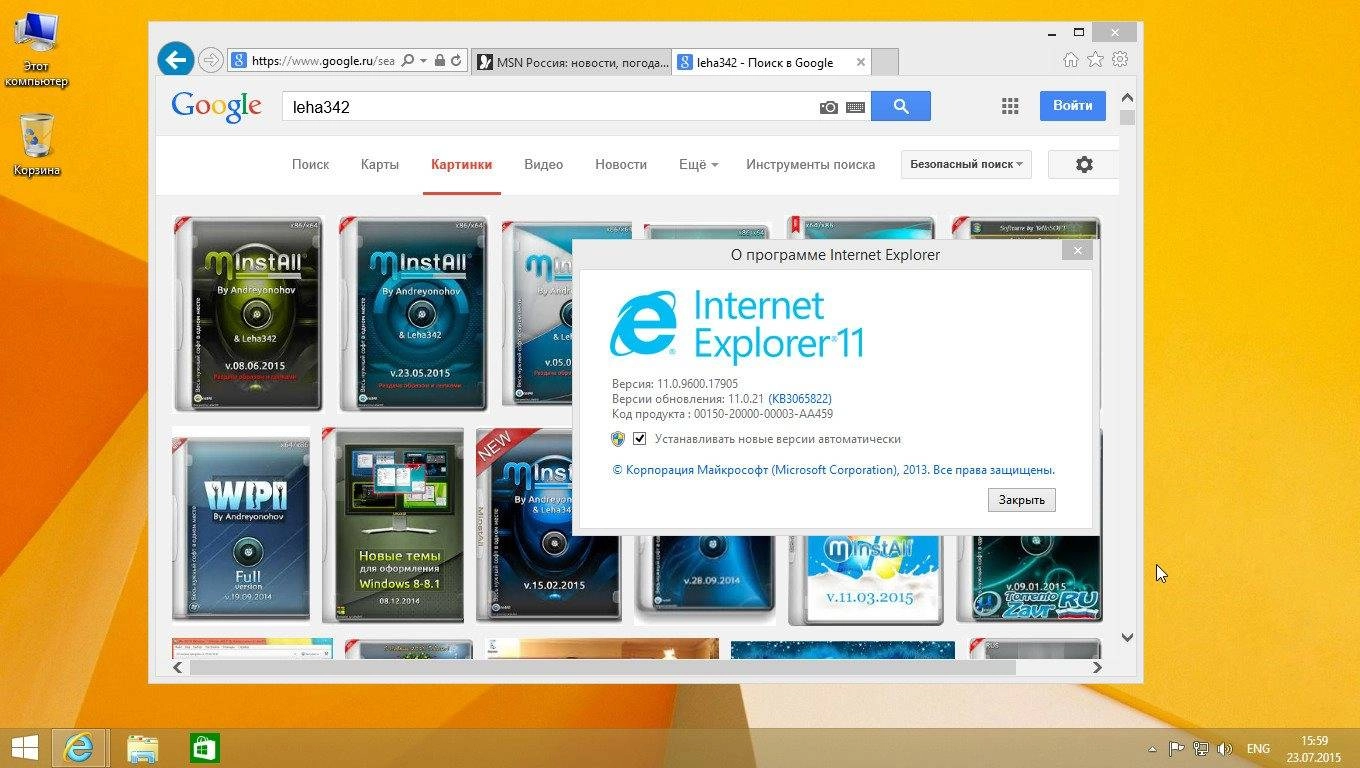
Task: Open the Google search settings gear
Action: tap(1084, 164)
